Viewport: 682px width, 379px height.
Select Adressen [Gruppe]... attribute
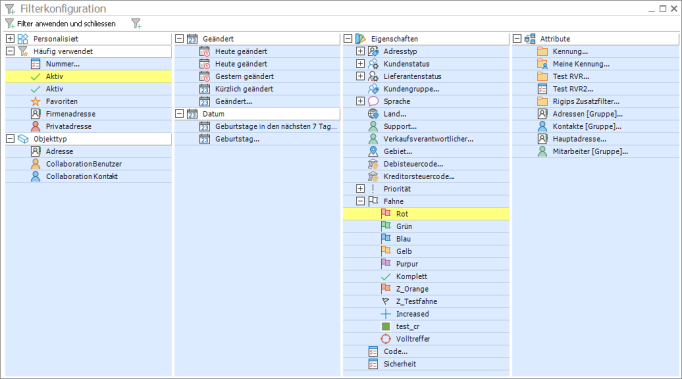point(595,114)
